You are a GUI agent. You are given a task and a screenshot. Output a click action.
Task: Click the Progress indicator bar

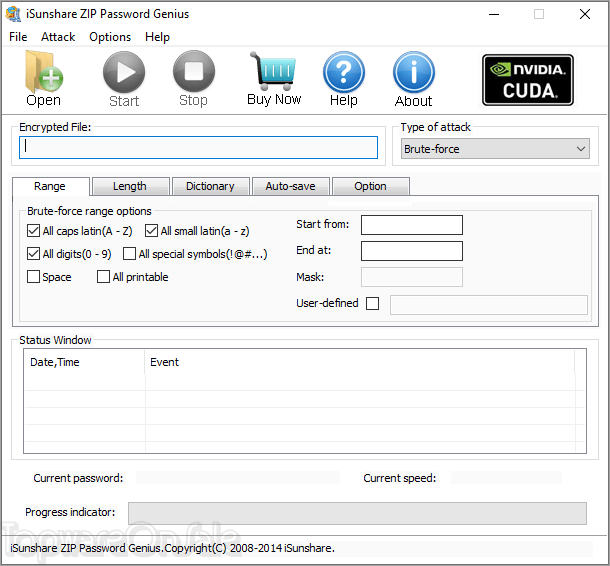click(x=357, y=513)
